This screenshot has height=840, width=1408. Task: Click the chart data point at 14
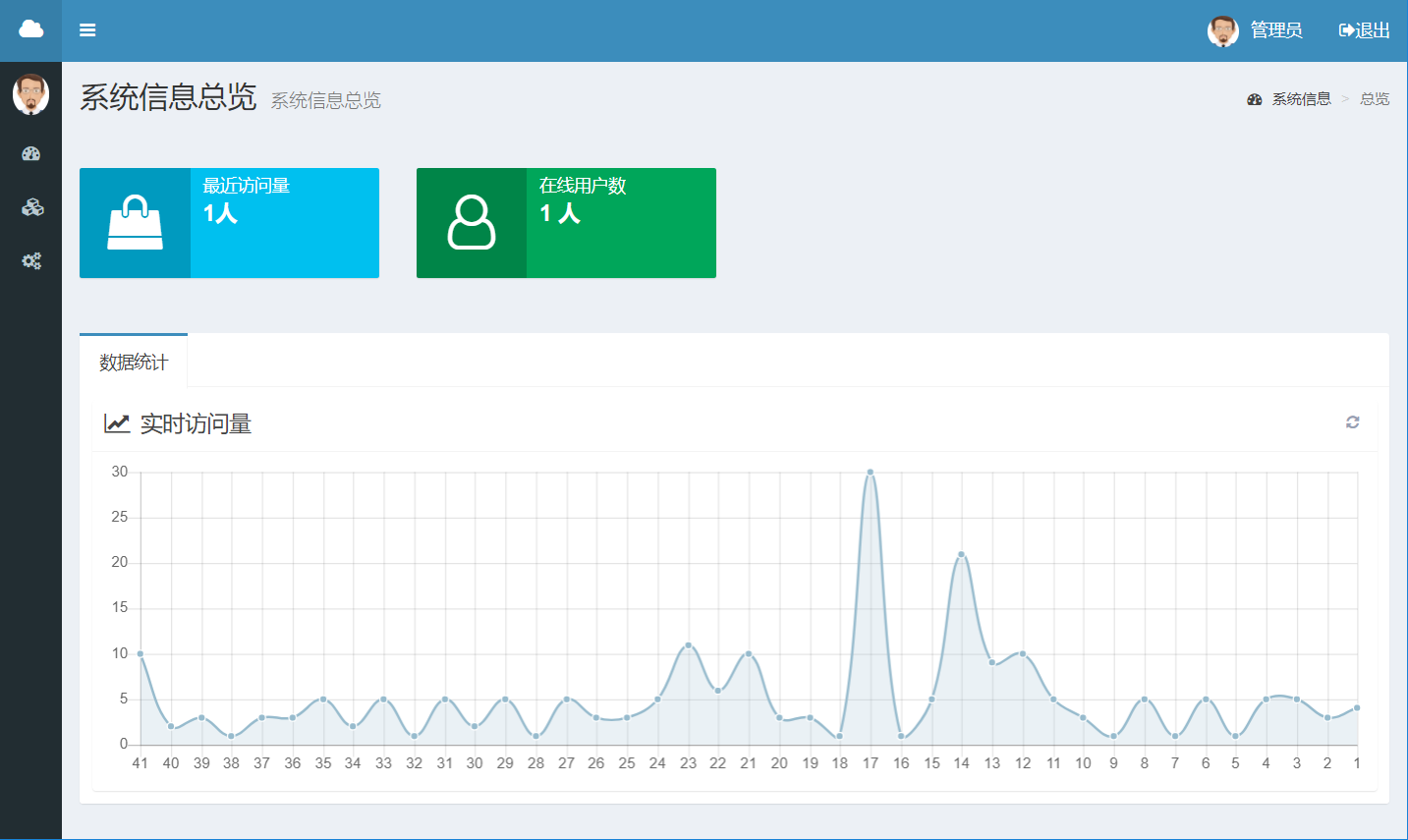pos(961,555)
